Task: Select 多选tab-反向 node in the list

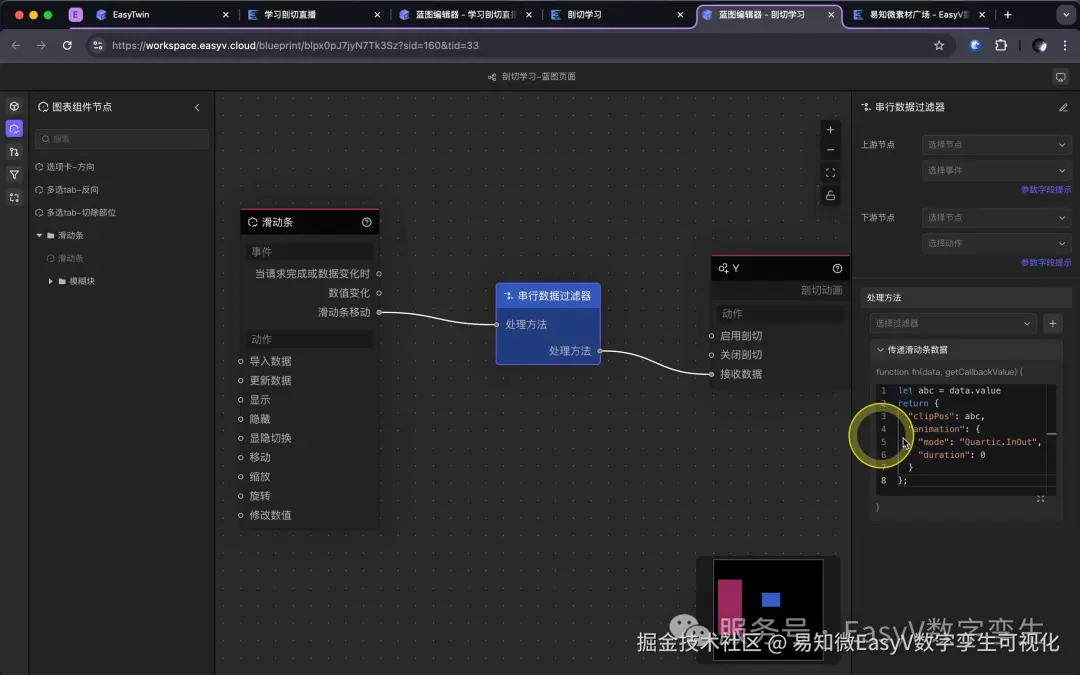Action: click(x=72, y=189)
